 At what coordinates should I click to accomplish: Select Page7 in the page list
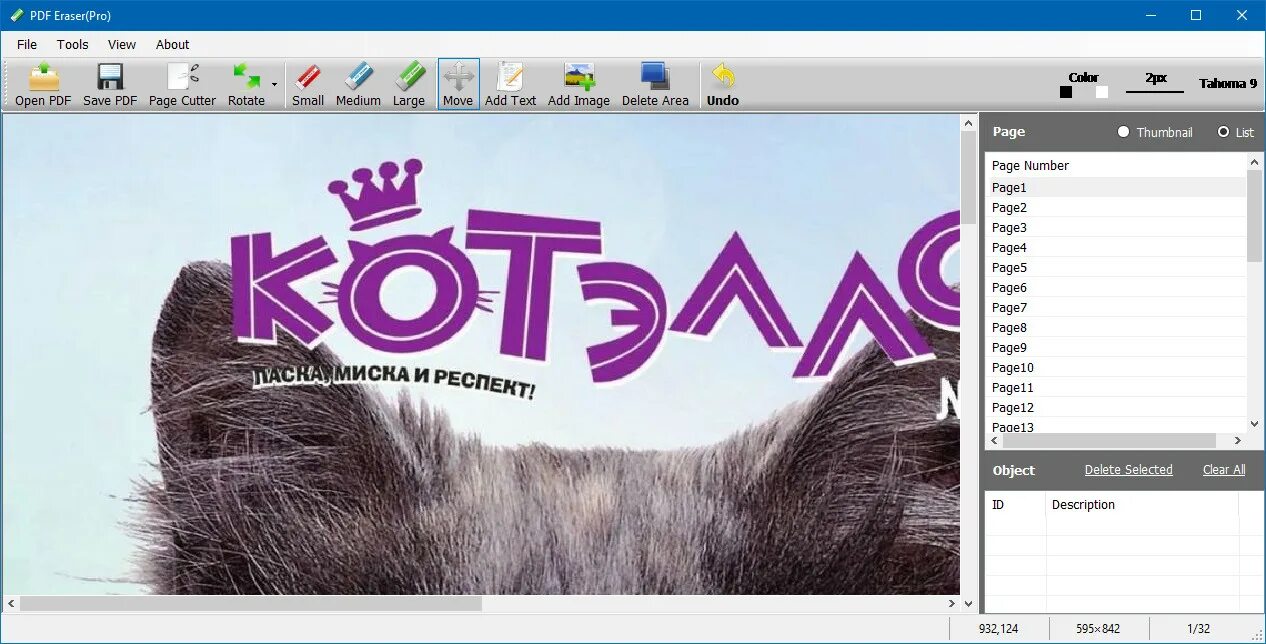coord(1116,307)
